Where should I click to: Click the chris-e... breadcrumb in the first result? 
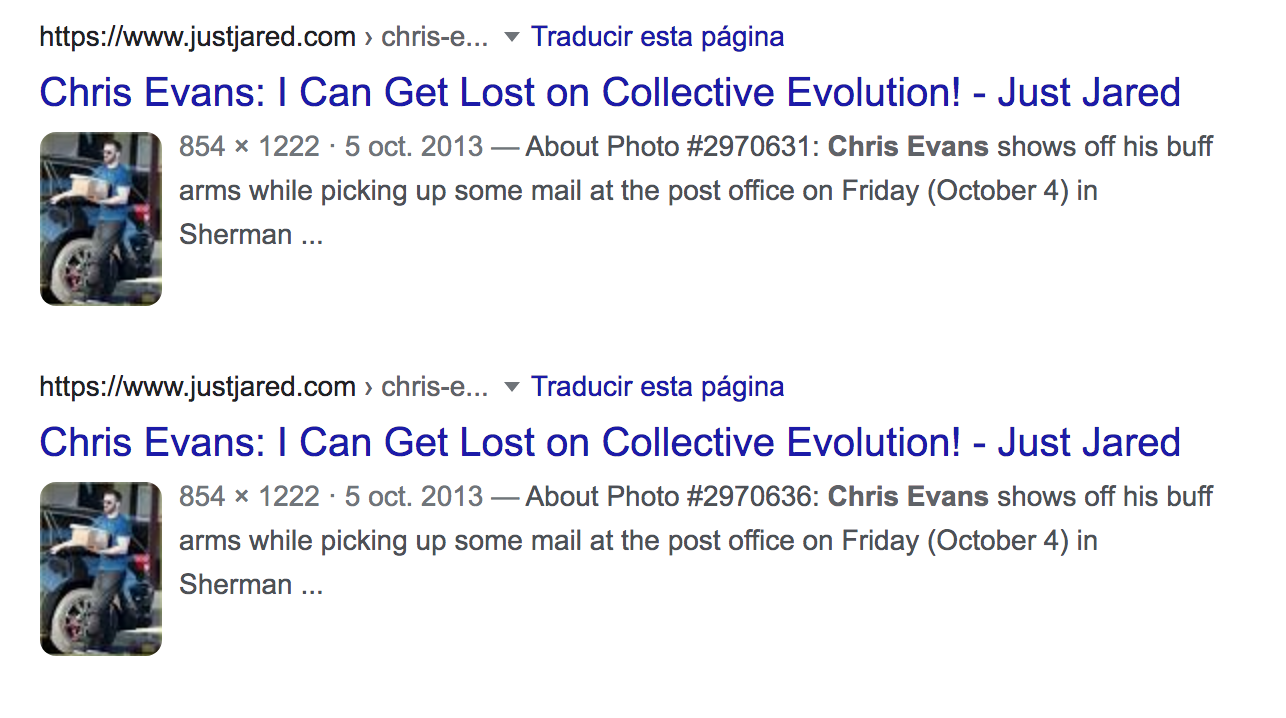[x=435, y=38]
